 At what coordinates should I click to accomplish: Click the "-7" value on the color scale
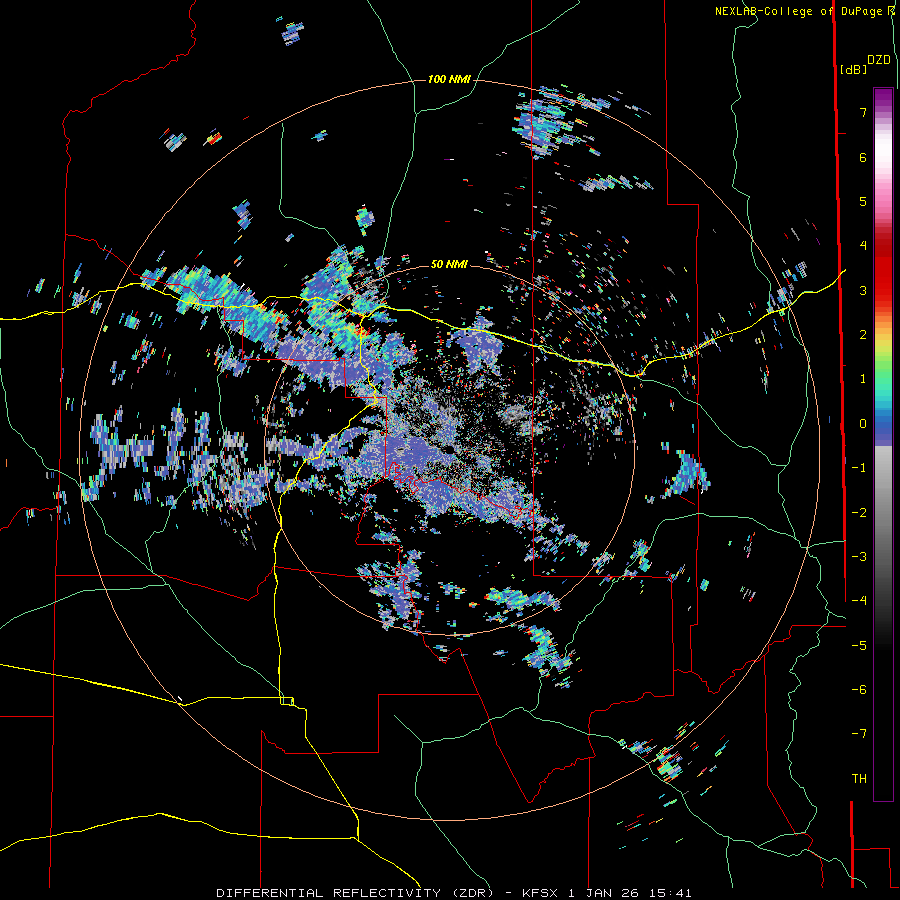[x=859, y=734]
